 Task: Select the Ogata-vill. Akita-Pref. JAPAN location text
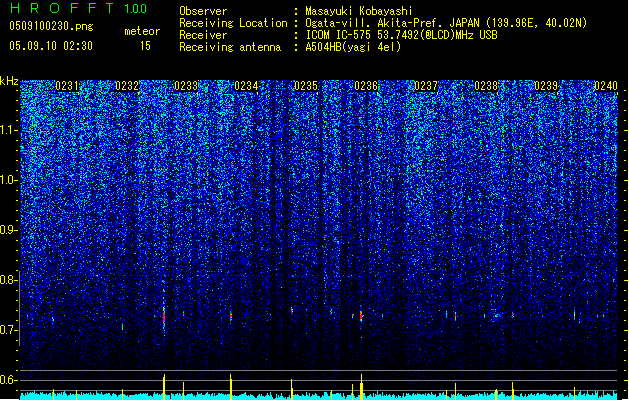coord(446,23)
